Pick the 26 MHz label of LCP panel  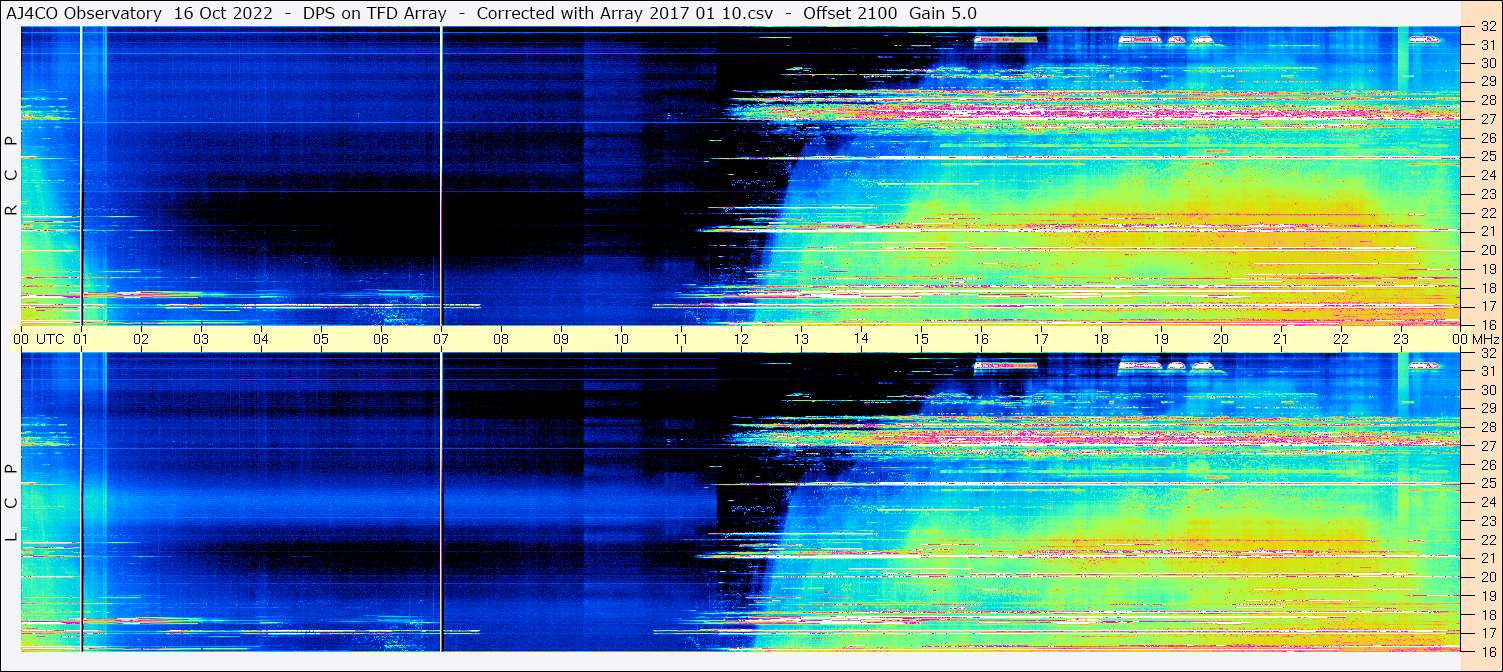coord(1487,465)
